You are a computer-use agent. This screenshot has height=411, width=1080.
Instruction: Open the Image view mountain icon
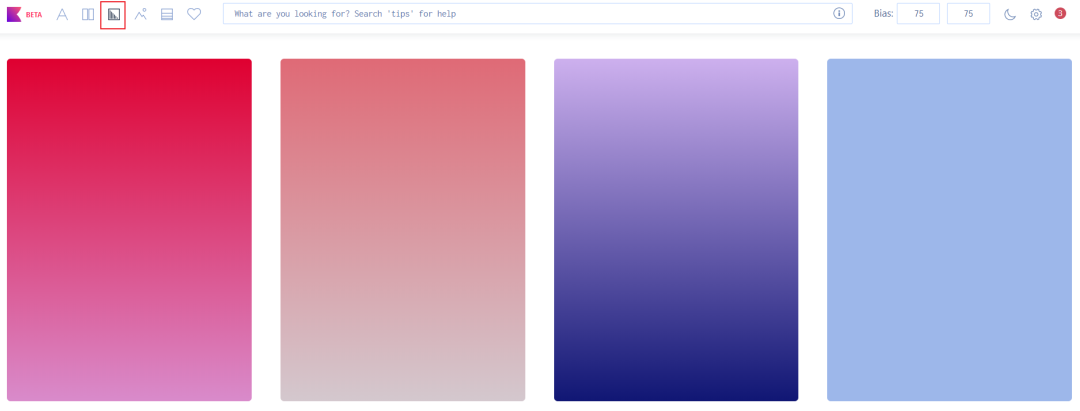141,14
